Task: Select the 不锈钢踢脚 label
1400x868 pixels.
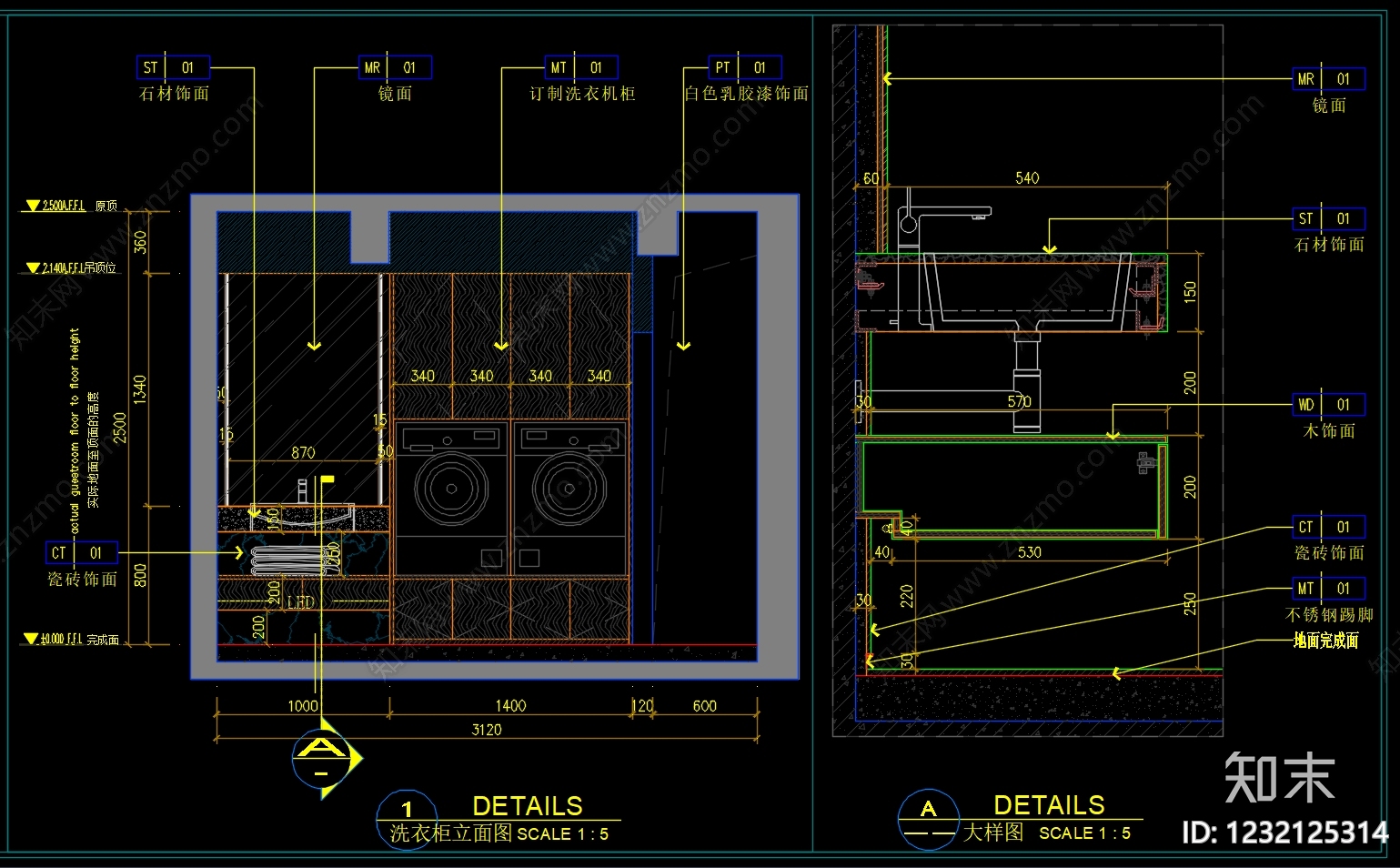Action: [x=1329, y=615]
